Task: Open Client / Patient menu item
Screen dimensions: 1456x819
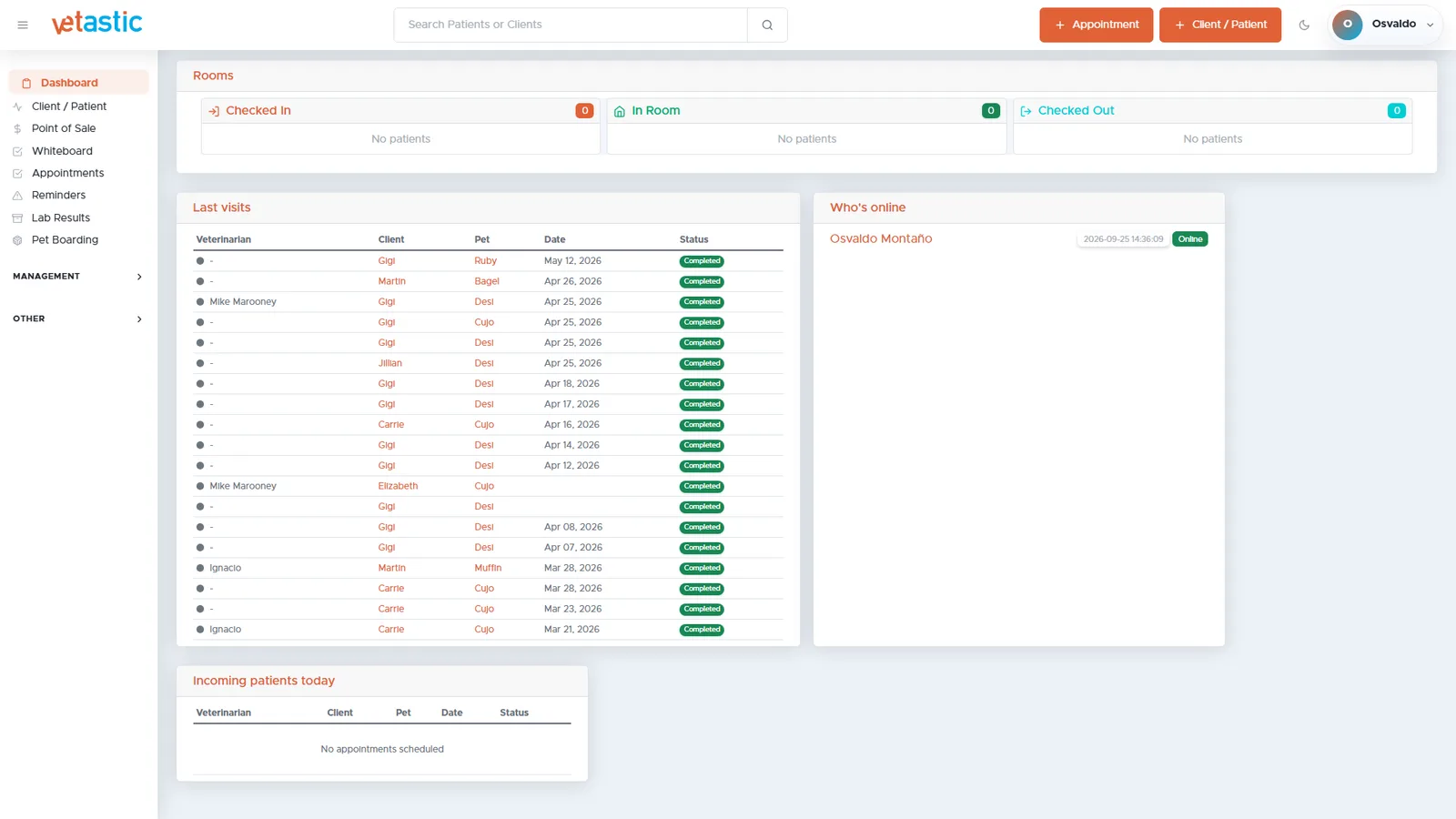Action: click(x=69, y=106)
